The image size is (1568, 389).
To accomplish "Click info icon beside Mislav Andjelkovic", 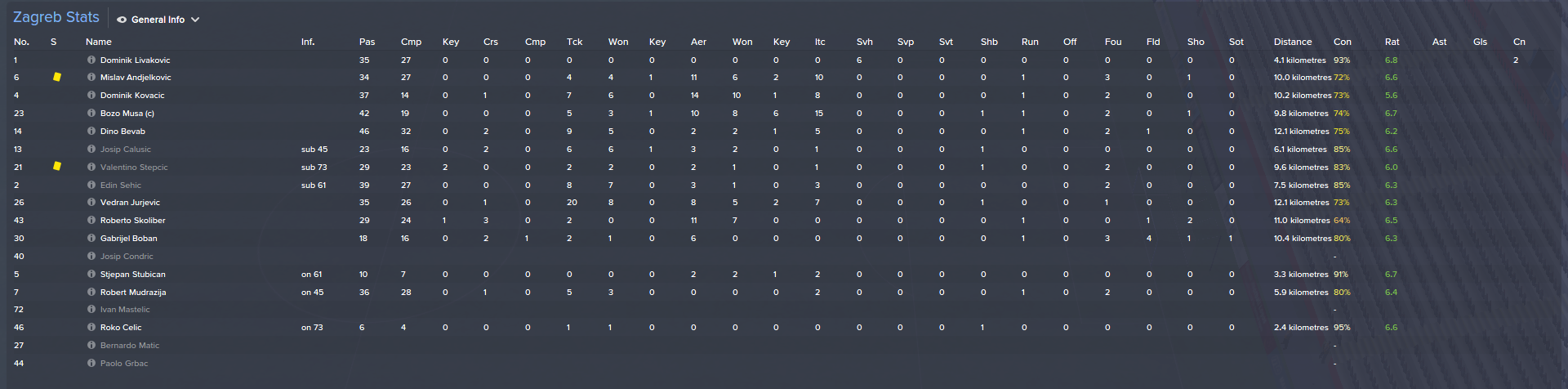I will [91, 78].
